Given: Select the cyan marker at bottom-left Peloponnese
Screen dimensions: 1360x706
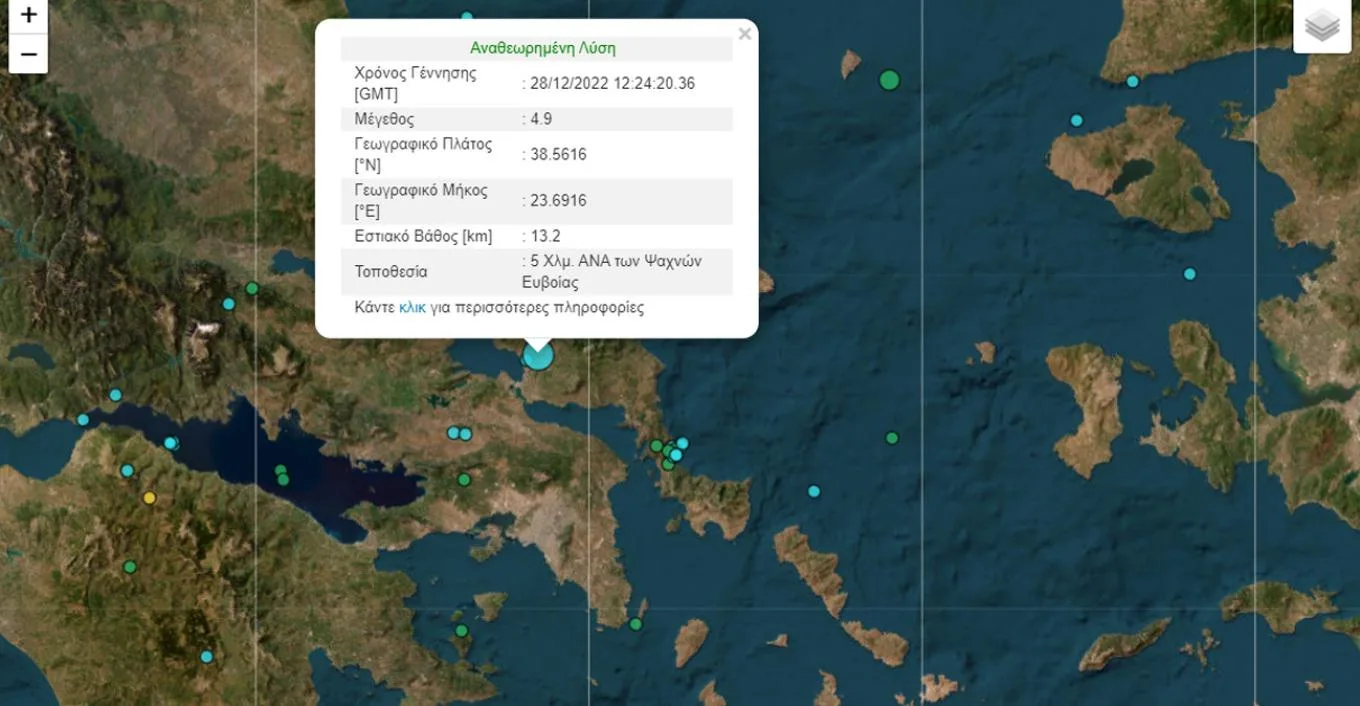Looking at the screenshot, I should [206, 657].
